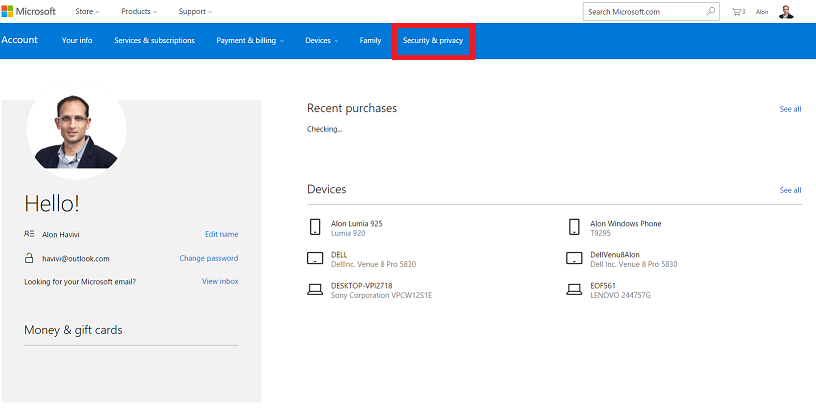Viewport: 816px width, 412px height.
Task: Open the shopping cart icon
Action: click(736, 11)
